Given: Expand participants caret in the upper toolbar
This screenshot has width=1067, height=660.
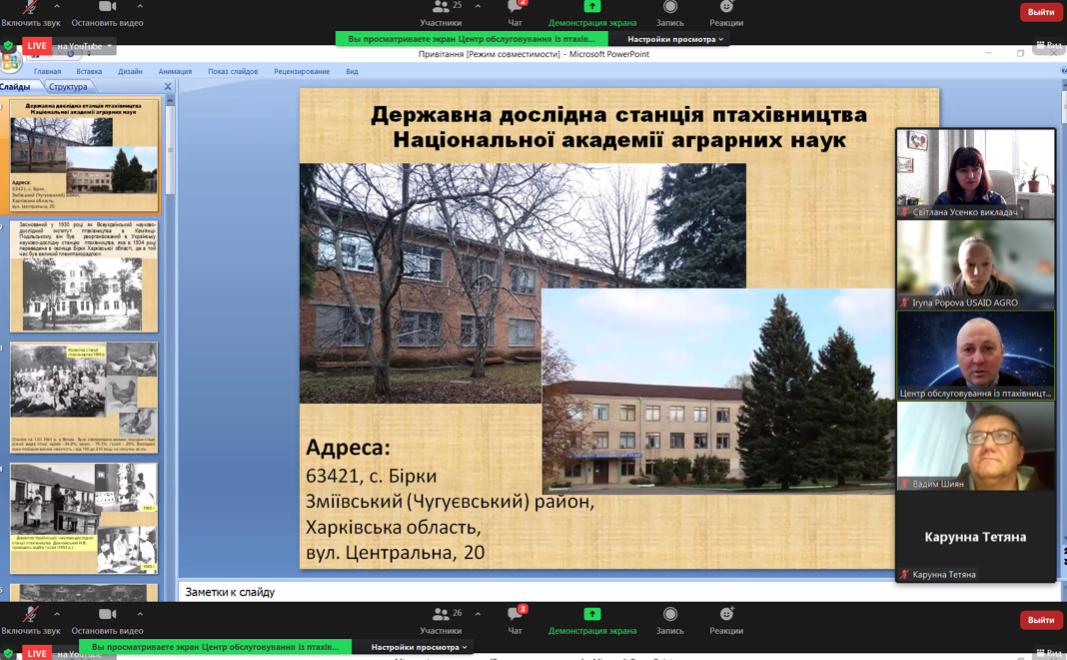Looking at the screenshot, I should point(478,6).
